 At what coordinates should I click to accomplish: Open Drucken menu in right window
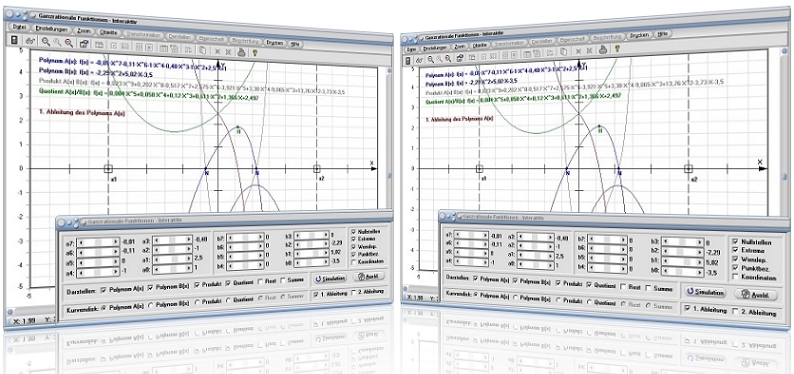639,36
